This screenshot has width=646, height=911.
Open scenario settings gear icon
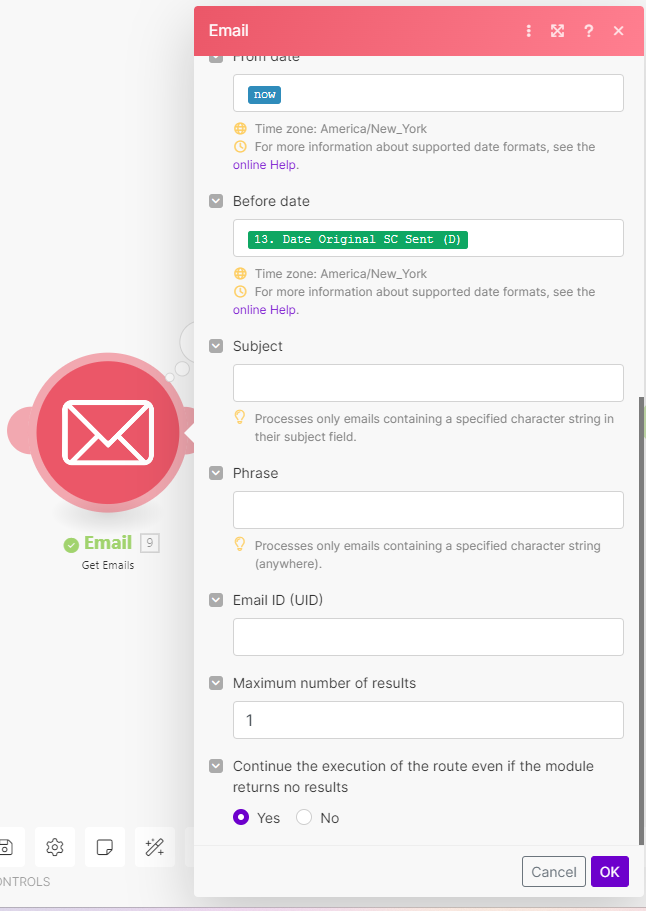coord(55,847)
